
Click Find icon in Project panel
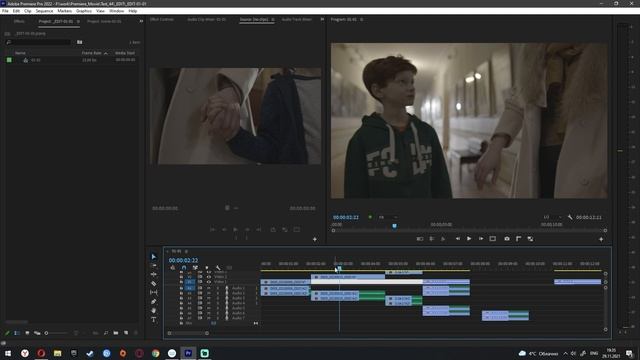tap(106, 333)
